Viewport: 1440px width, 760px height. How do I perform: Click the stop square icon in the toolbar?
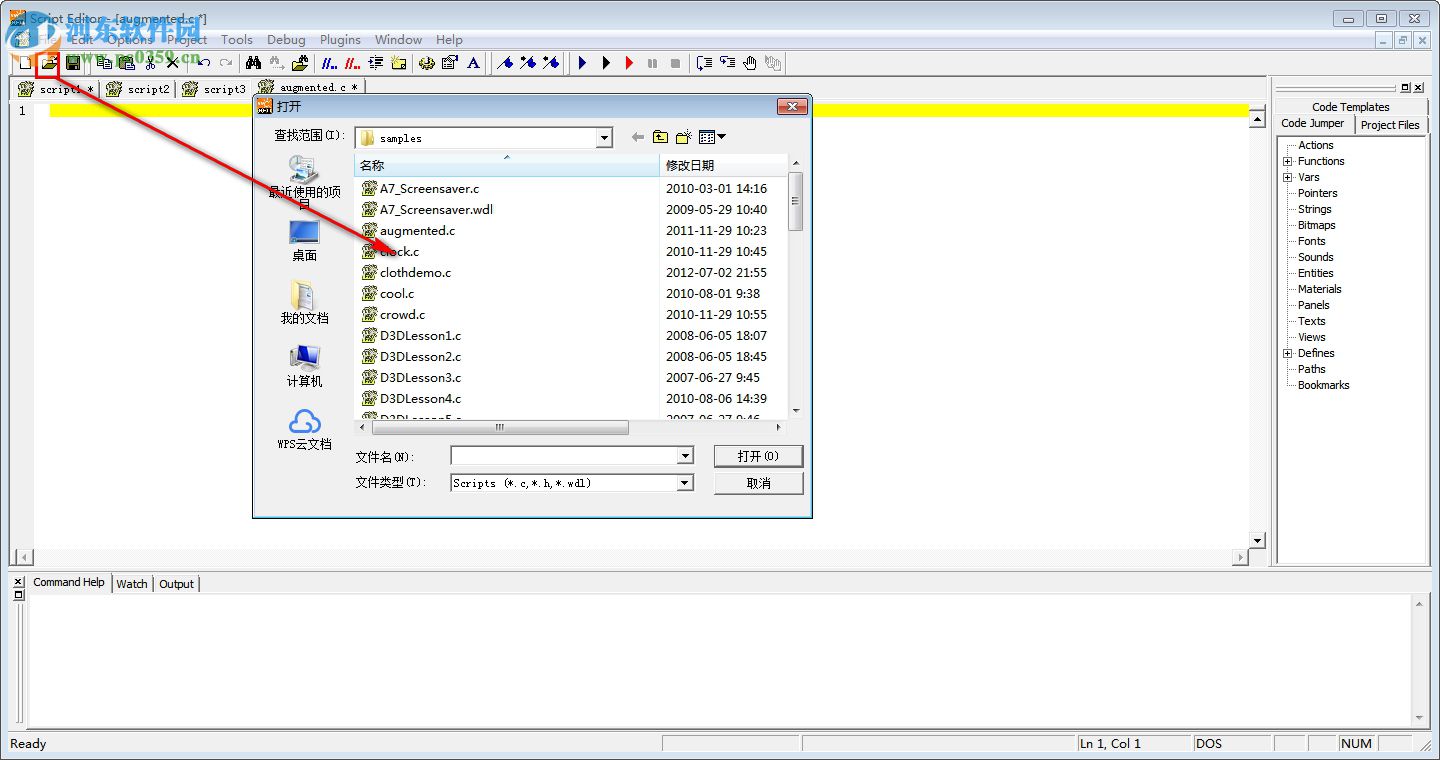tap(675, 63)
